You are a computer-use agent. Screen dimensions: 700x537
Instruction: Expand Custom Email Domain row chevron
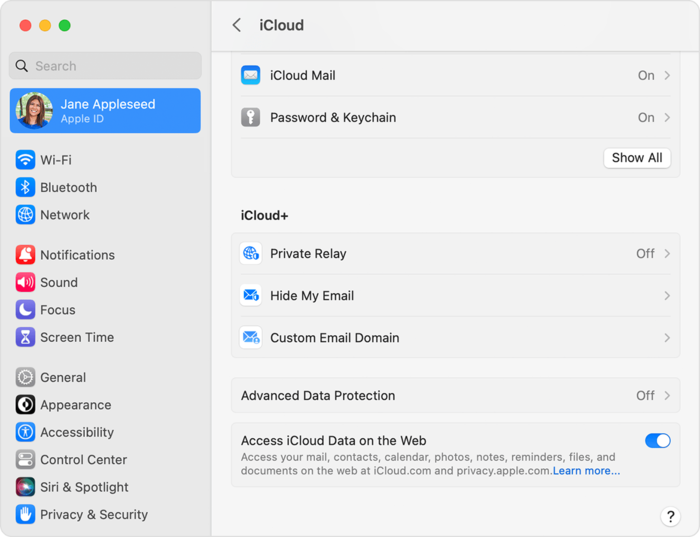667,338
